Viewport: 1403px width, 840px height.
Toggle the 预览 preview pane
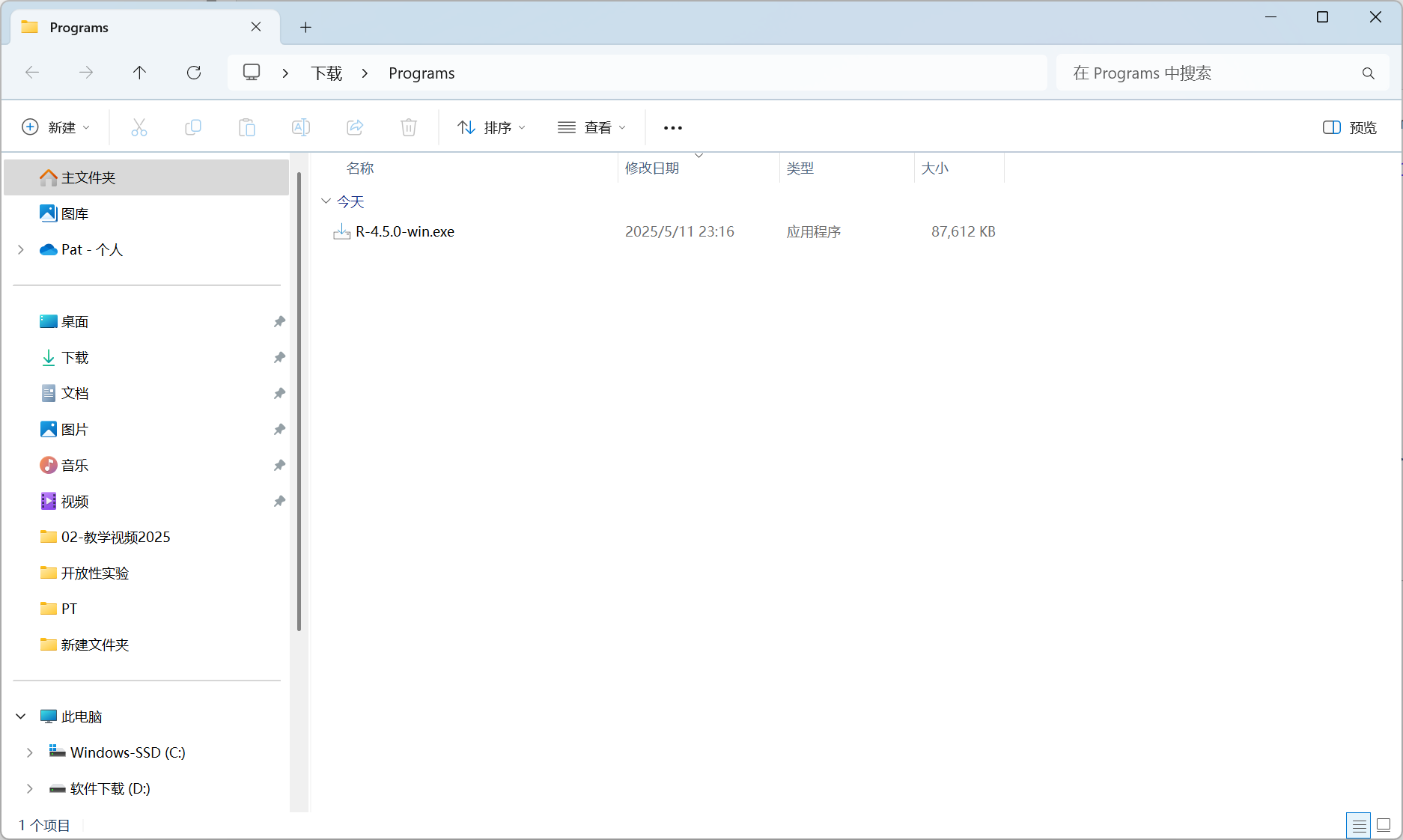pyautogui.click(x=1350, y=127)
